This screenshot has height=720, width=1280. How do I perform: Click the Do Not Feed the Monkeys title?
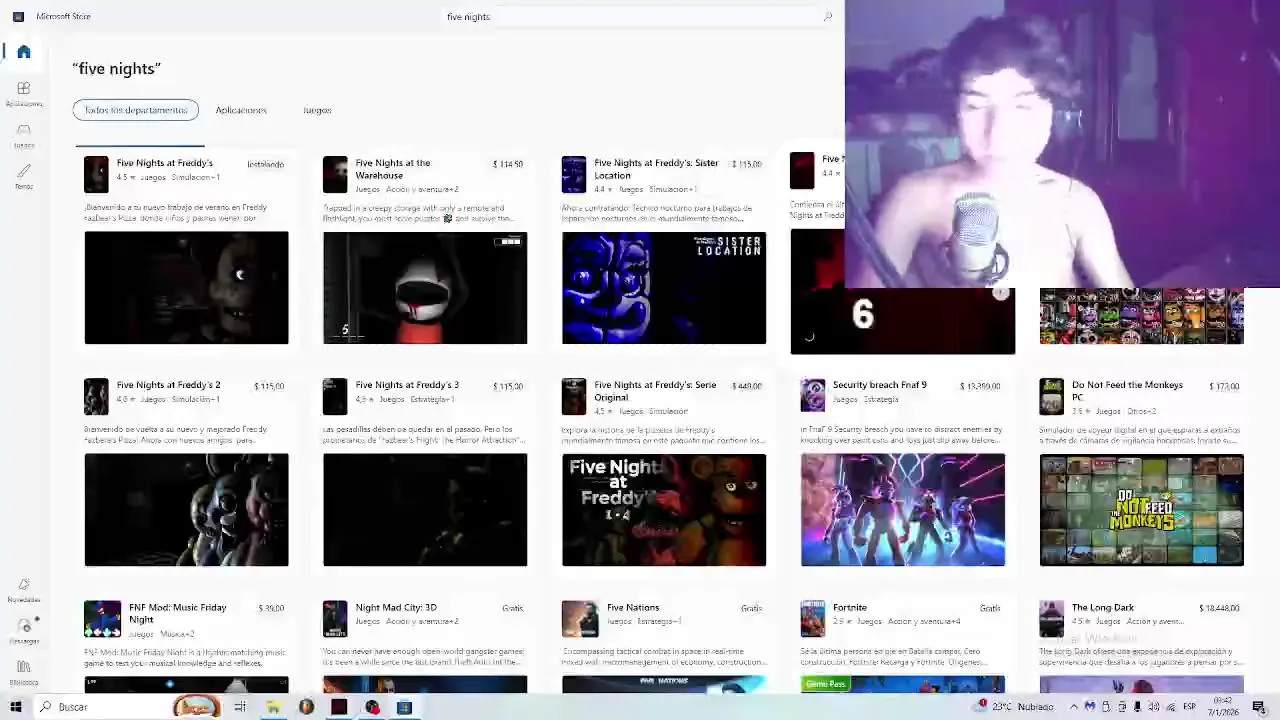click(1127, 391)
